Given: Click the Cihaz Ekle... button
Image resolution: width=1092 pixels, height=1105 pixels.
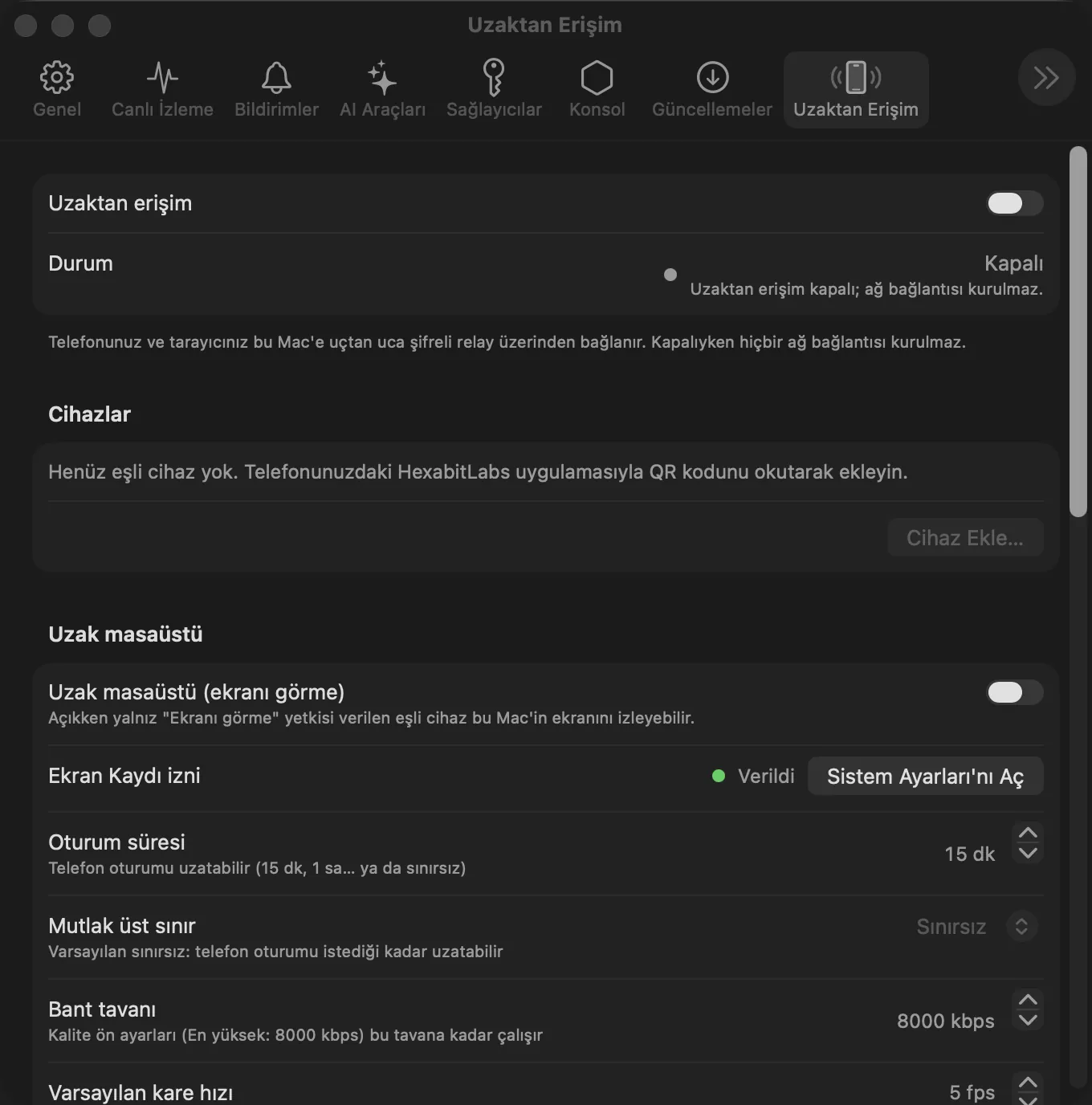Looking at the screenshot, I should click(965, 537).
